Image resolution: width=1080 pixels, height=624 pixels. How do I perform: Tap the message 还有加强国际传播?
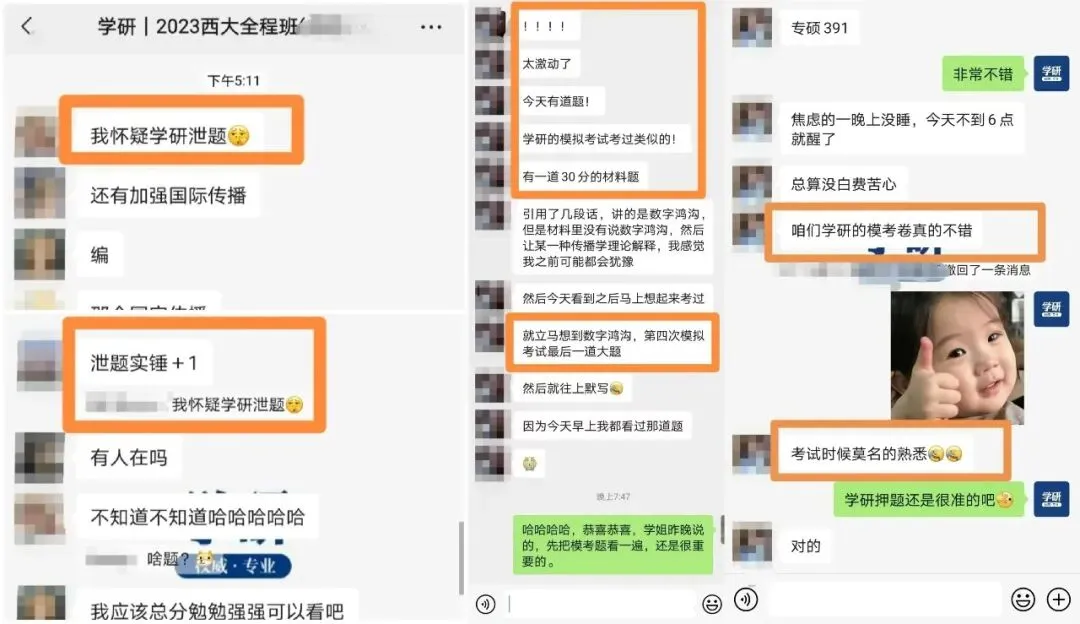coord(168,196)
